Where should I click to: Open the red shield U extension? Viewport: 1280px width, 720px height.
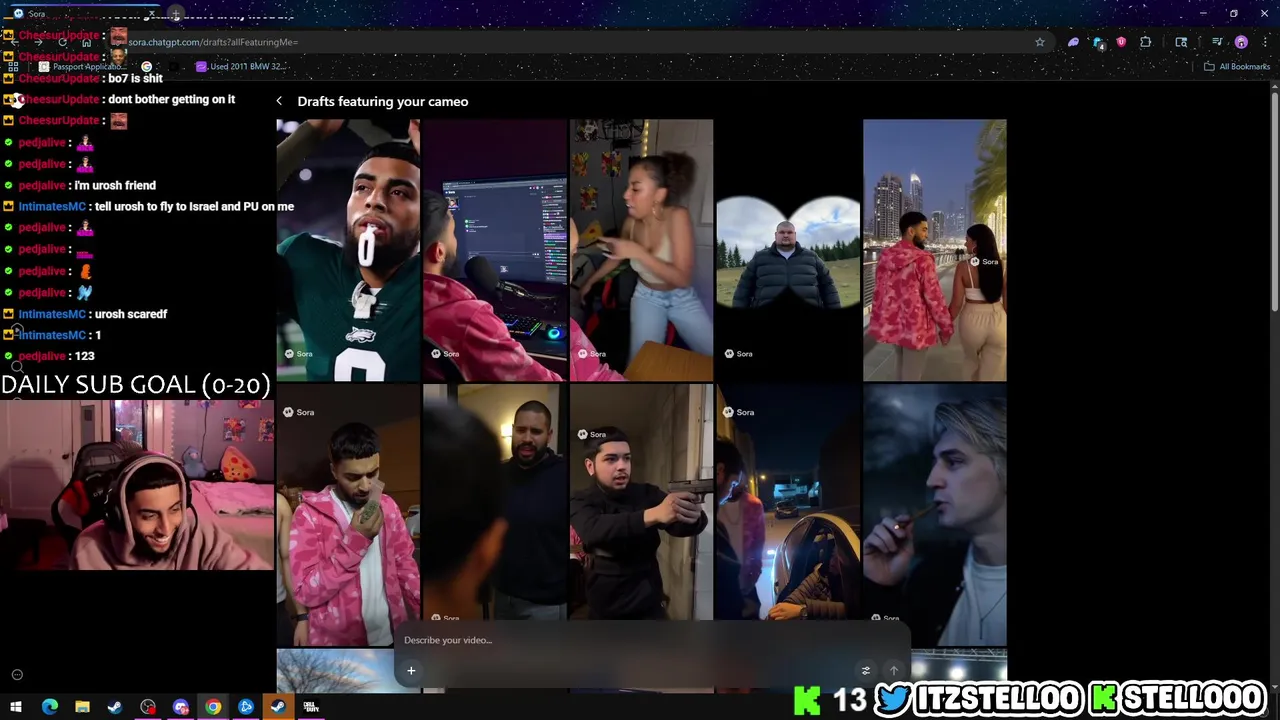pyautogui.click(x=1121, y=42)
